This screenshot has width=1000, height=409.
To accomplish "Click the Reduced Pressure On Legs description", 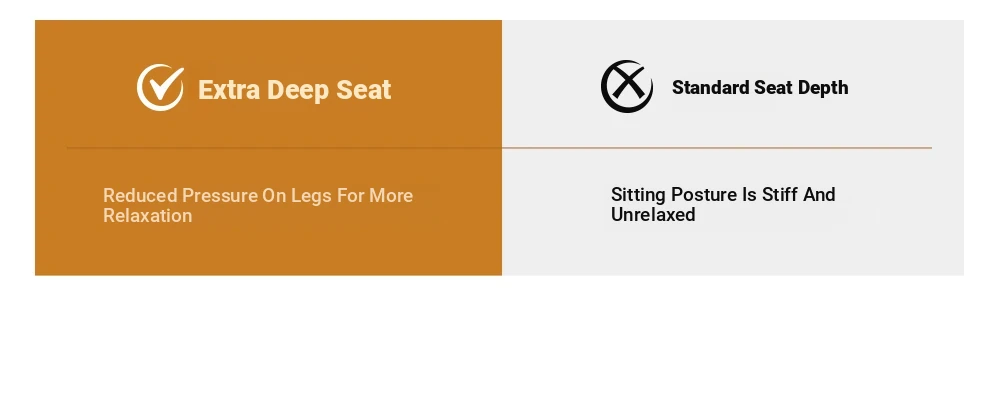I will tap(258, 205).
